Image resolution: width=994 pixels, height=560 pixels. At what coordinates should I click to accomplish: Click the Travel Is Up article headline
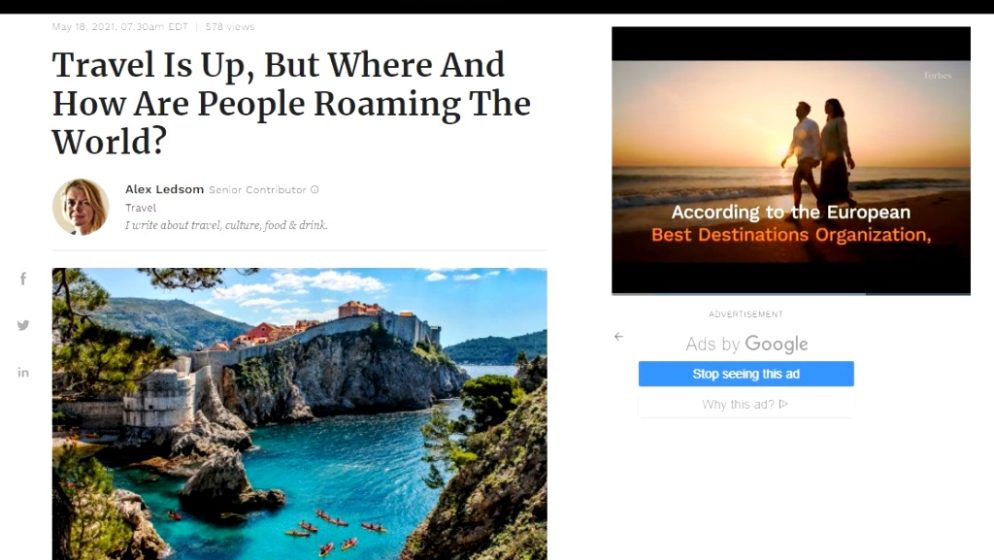(291, 103)
